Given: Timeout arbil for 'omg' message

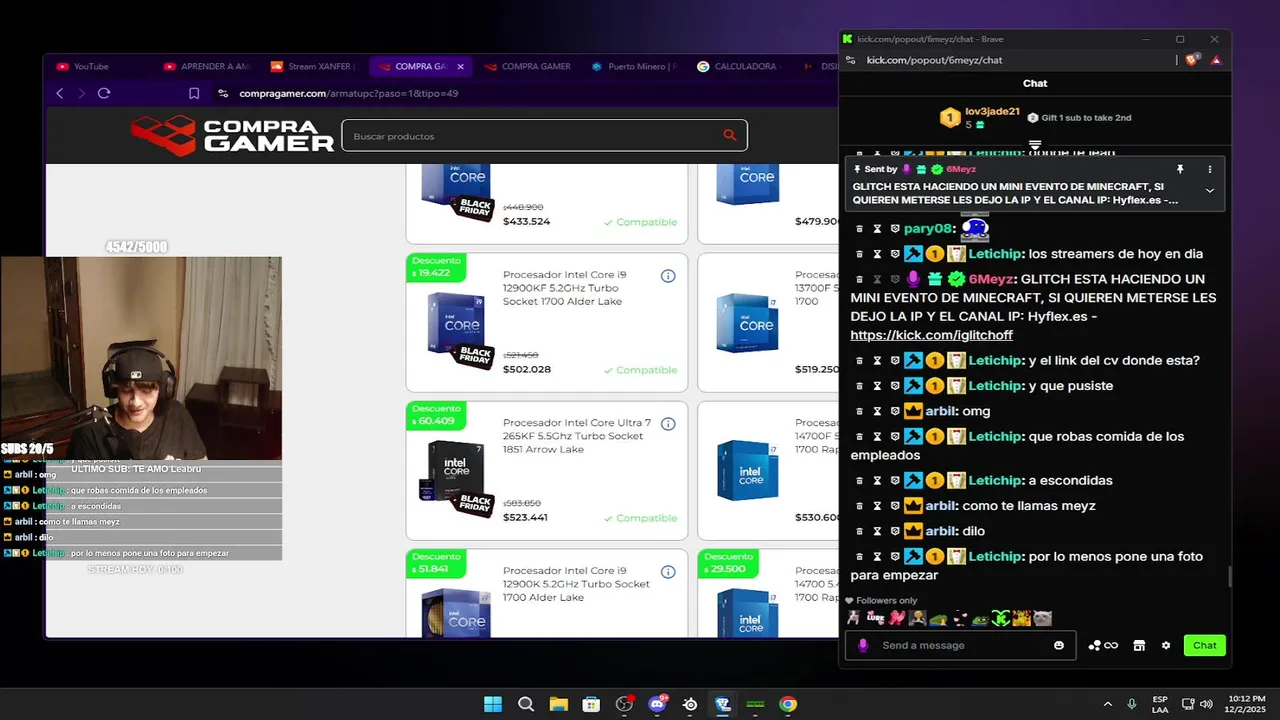Looking at the screenshot, I should tap(877, 411).
